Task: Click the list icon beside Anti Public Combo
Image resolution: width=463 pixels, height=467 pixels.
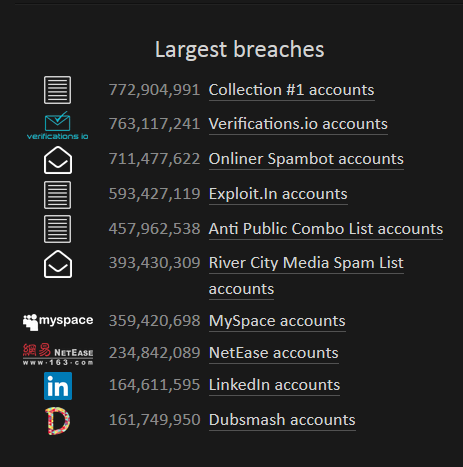Action: pos(57,229)
